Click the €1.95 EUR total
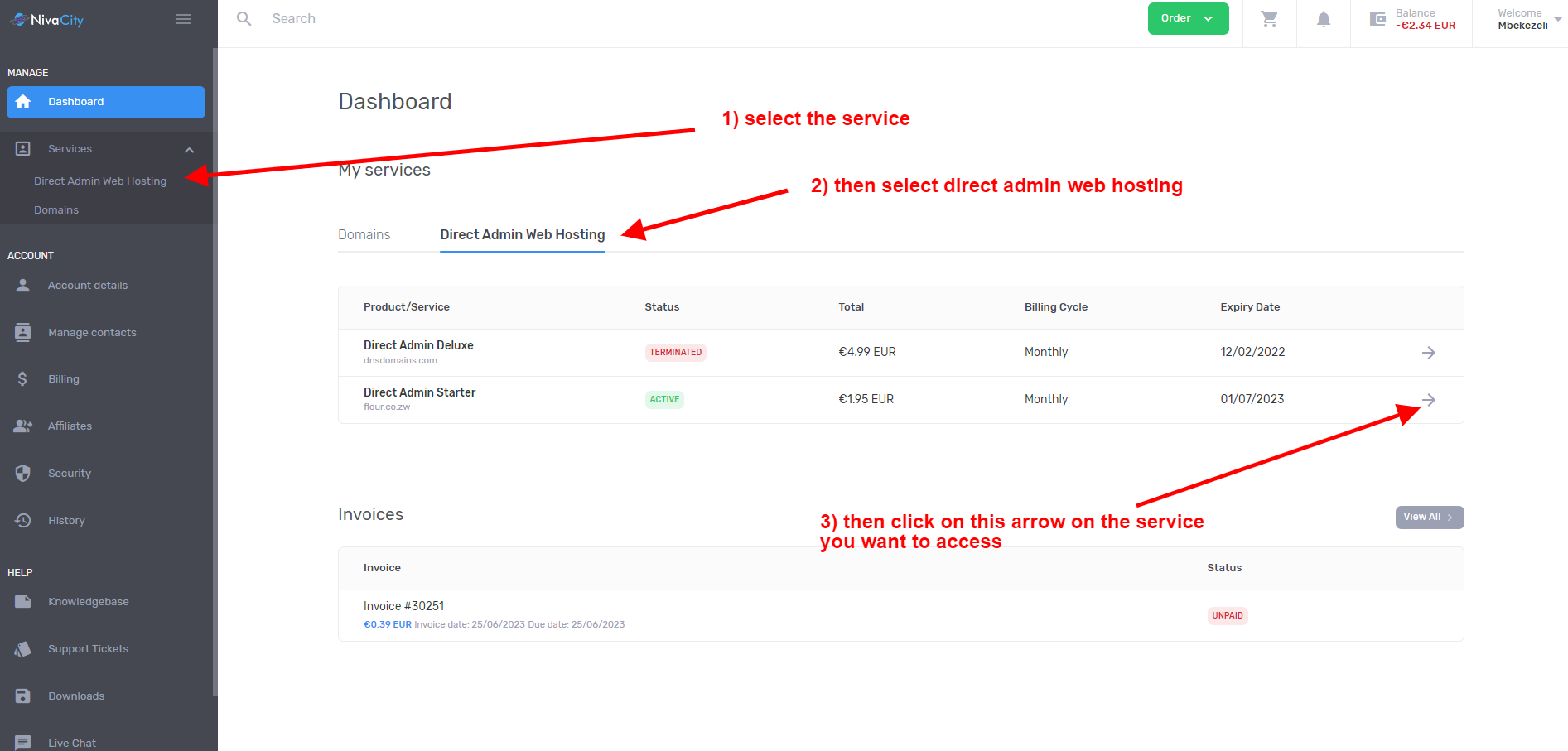 866,399
